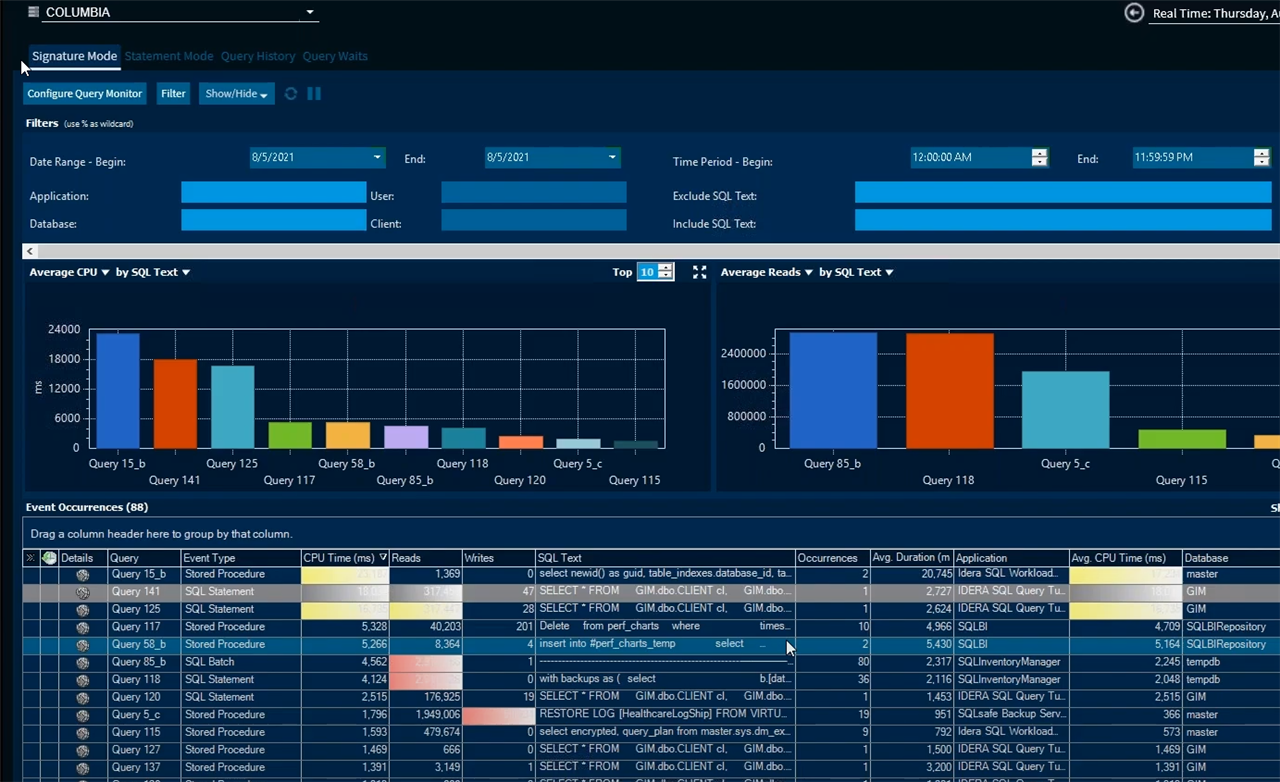
Task: Sort by the Application column header
Action: pos(1011,558)
